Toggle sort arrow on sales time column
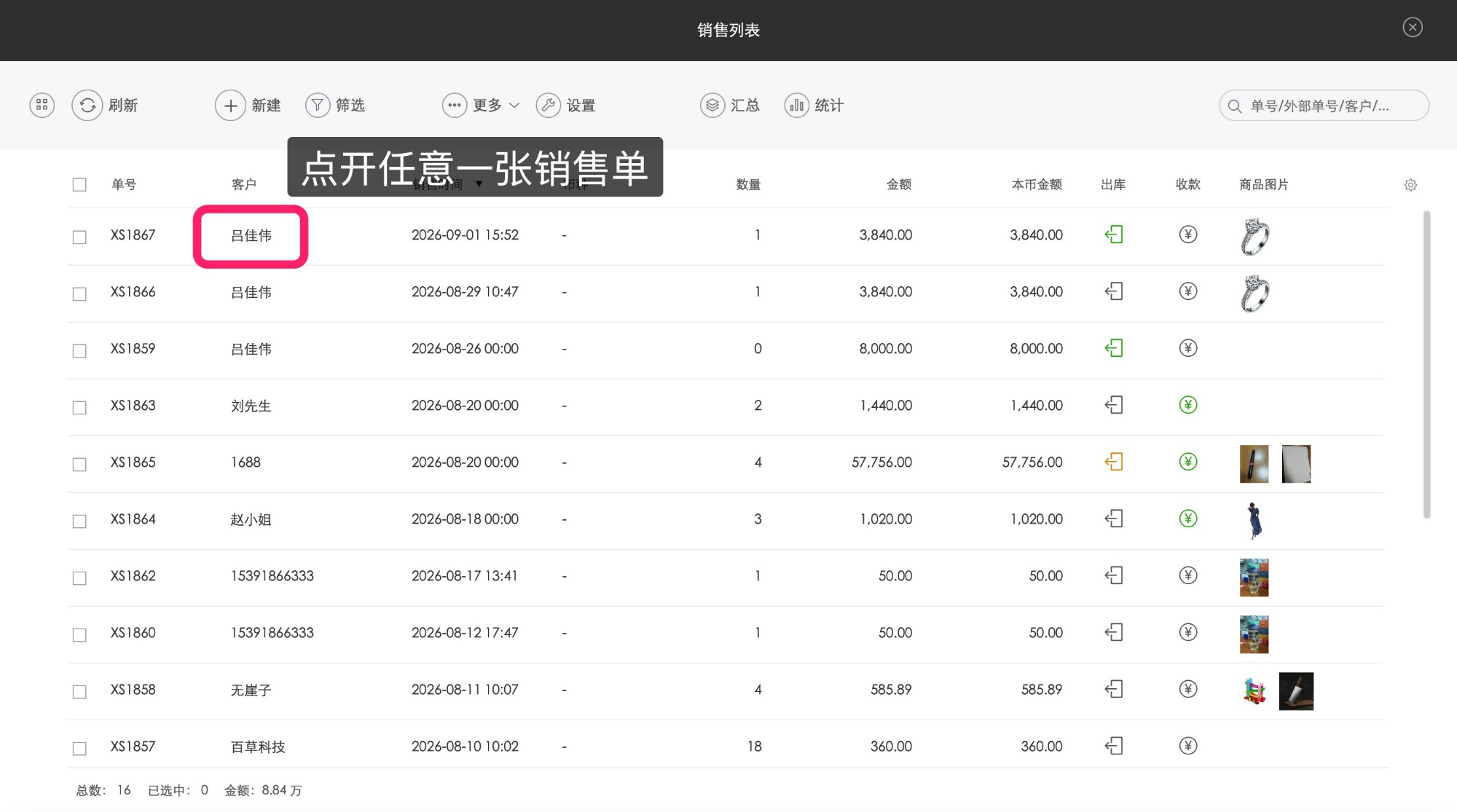Image resolution: width=1457 pixels, height=812 pixels. point(479,185)
